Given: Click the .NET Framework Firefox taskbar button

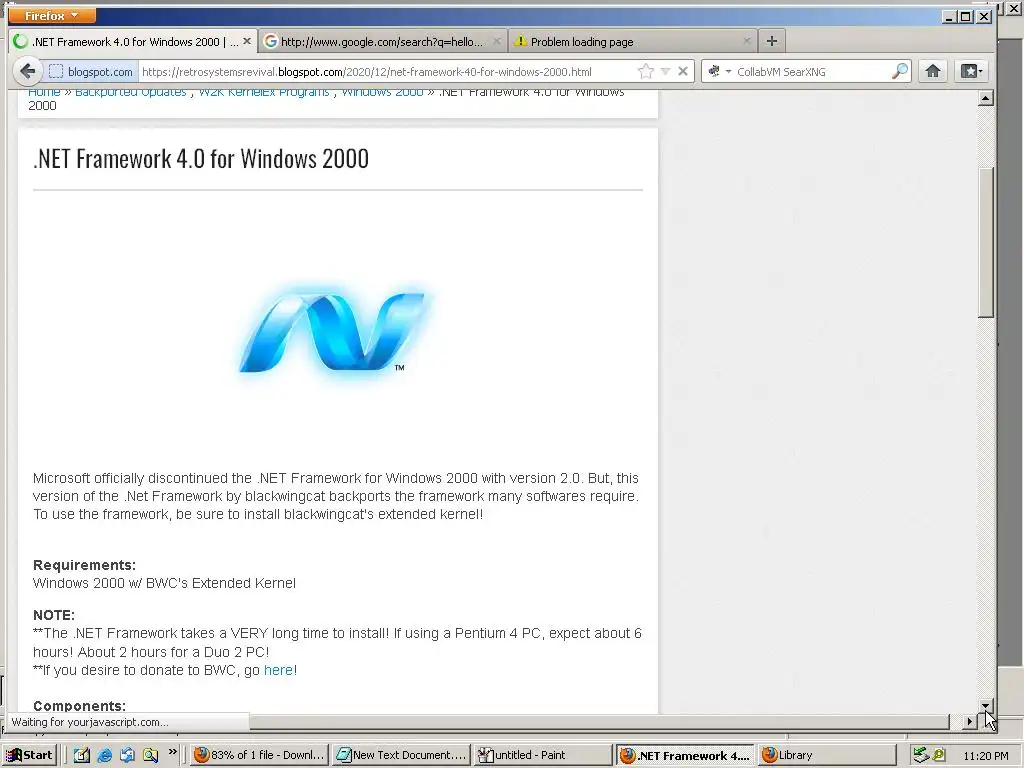Looking at the screenshot, I should pos(684,755).
